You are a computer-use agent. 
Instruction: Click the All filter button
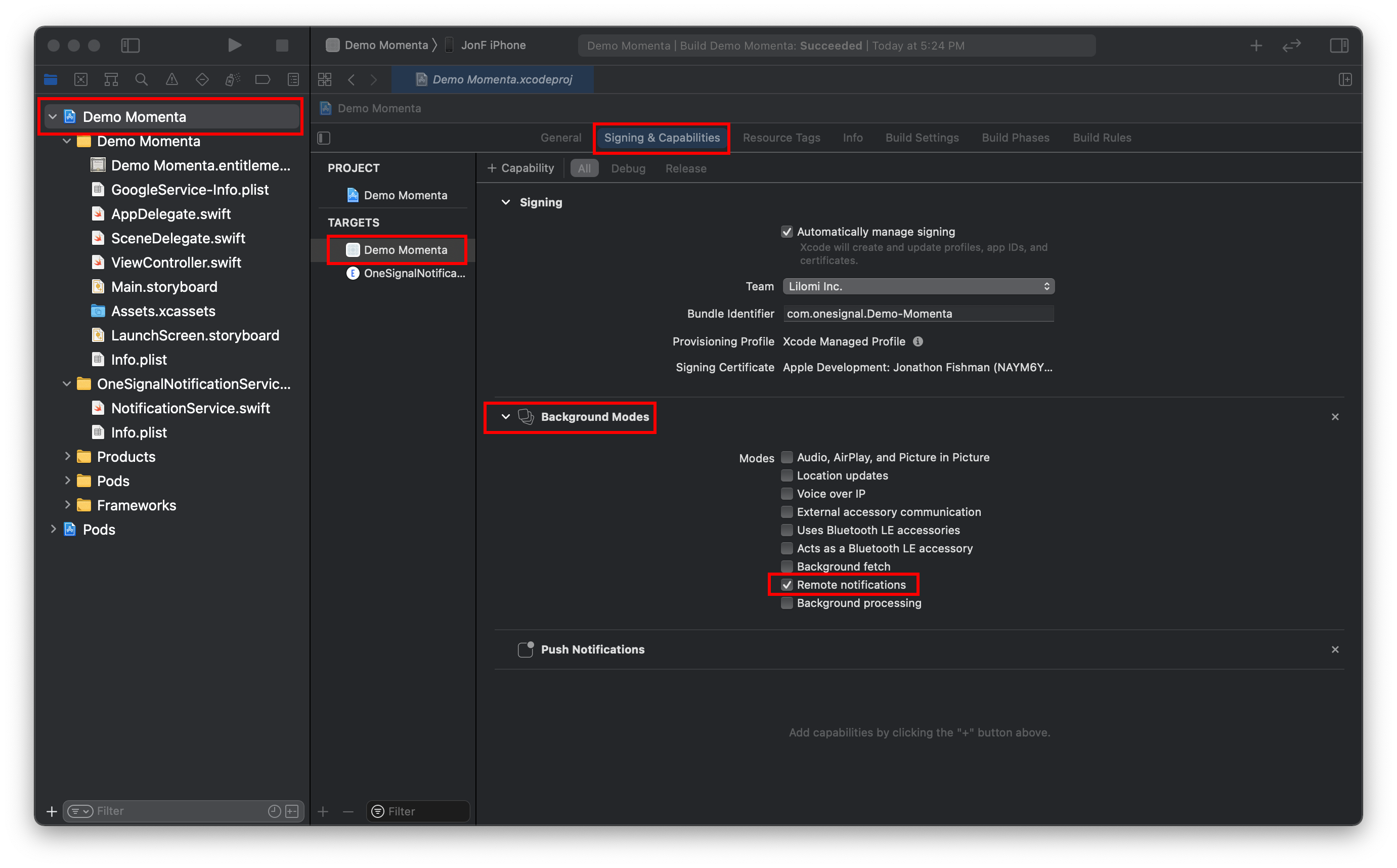(584, 168)
